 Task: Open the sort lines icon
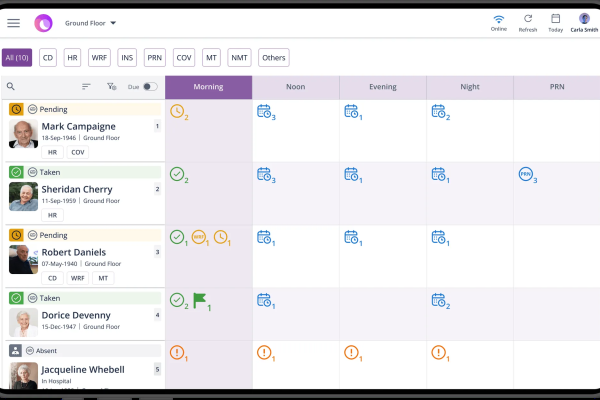click(x=86, y=87)
